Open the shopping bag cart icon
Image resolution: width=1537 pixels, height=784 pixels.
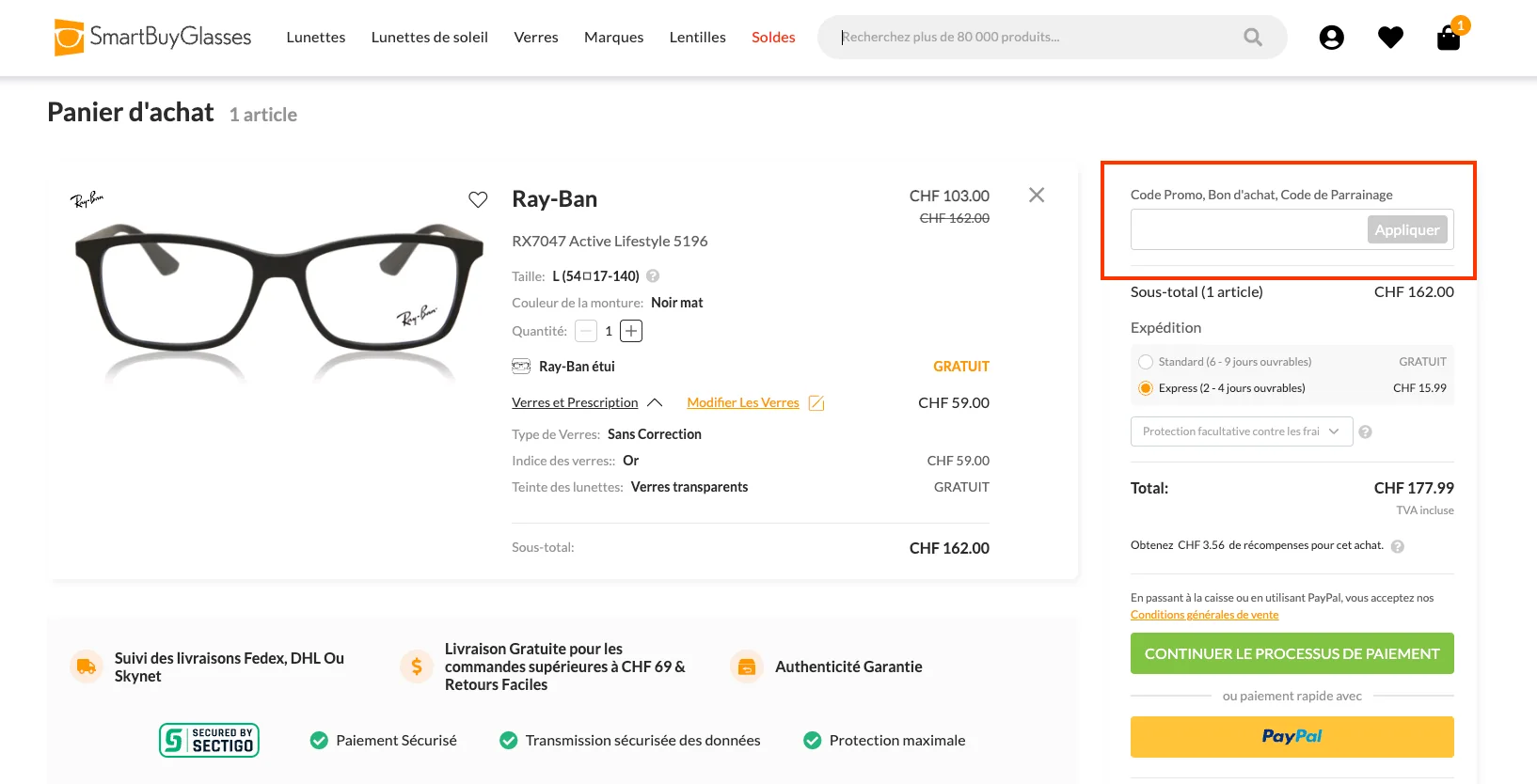1449,38
